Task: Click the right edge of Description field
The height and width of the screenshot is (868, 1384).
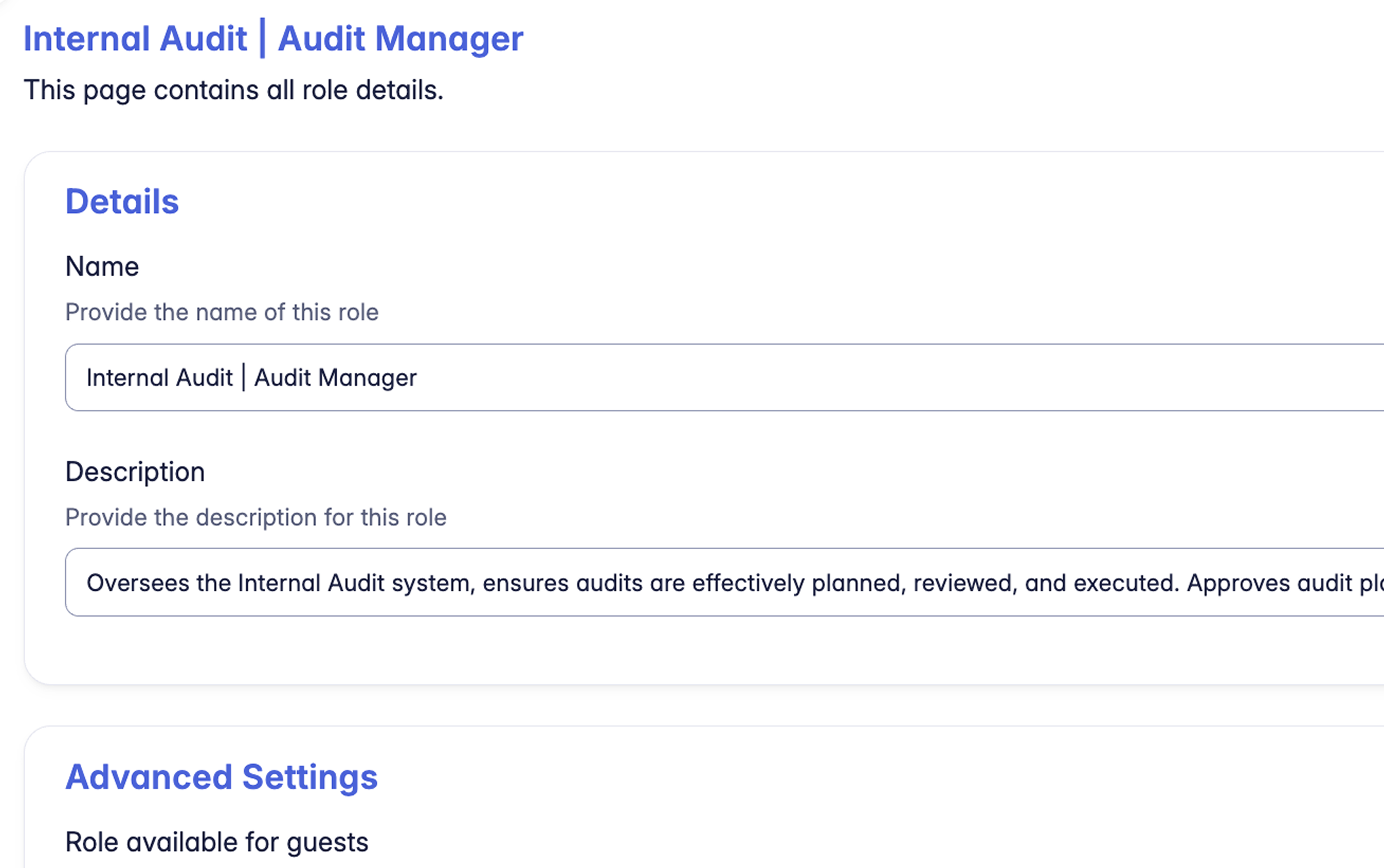Action: (x=1372, y=582)
